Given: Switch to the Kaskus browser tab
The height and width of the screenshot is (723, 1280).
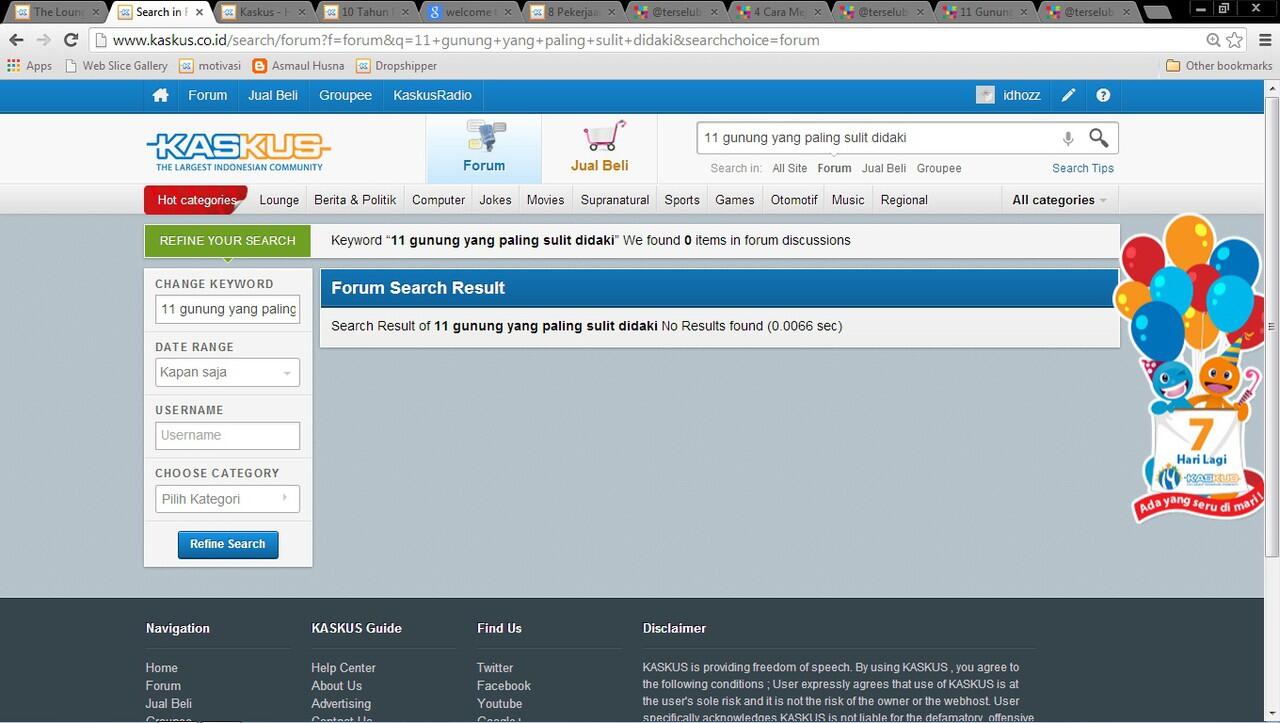Looking at the screenshot, I should pyautogui.click(x=263, y=12).
